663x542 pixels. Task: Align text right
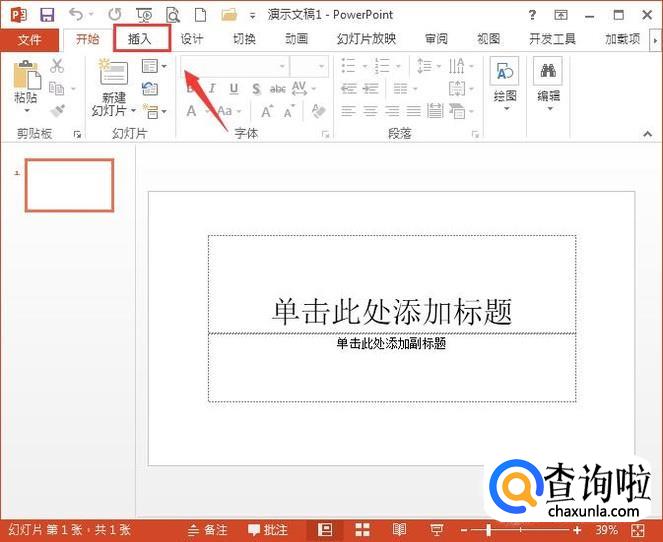tap(392, 112)
